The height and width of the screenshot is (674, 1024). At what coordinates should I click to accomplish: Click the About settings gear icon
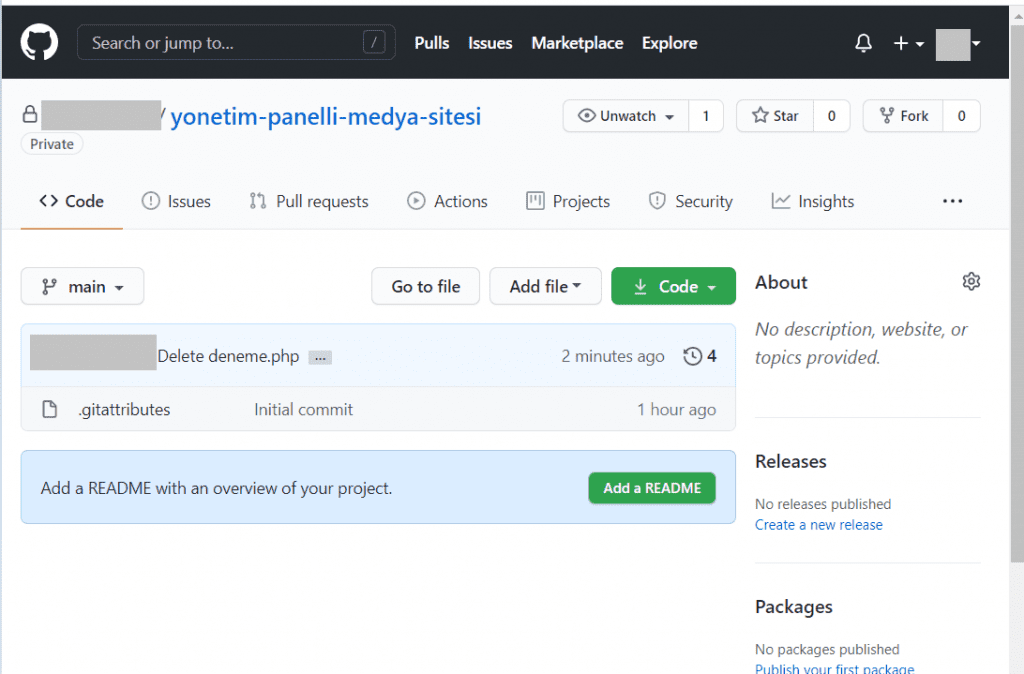coord(971,281)
